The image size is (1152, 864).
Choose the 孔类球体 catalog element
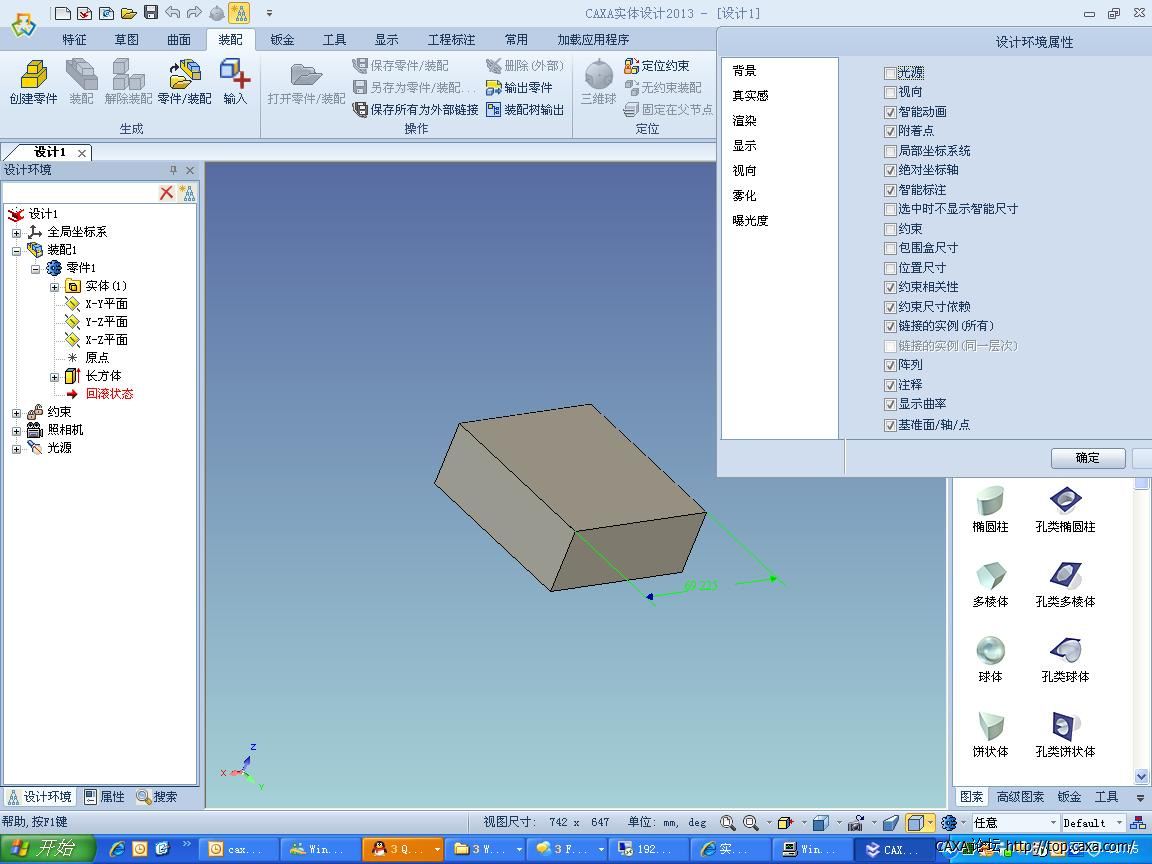pos(1065,658)
